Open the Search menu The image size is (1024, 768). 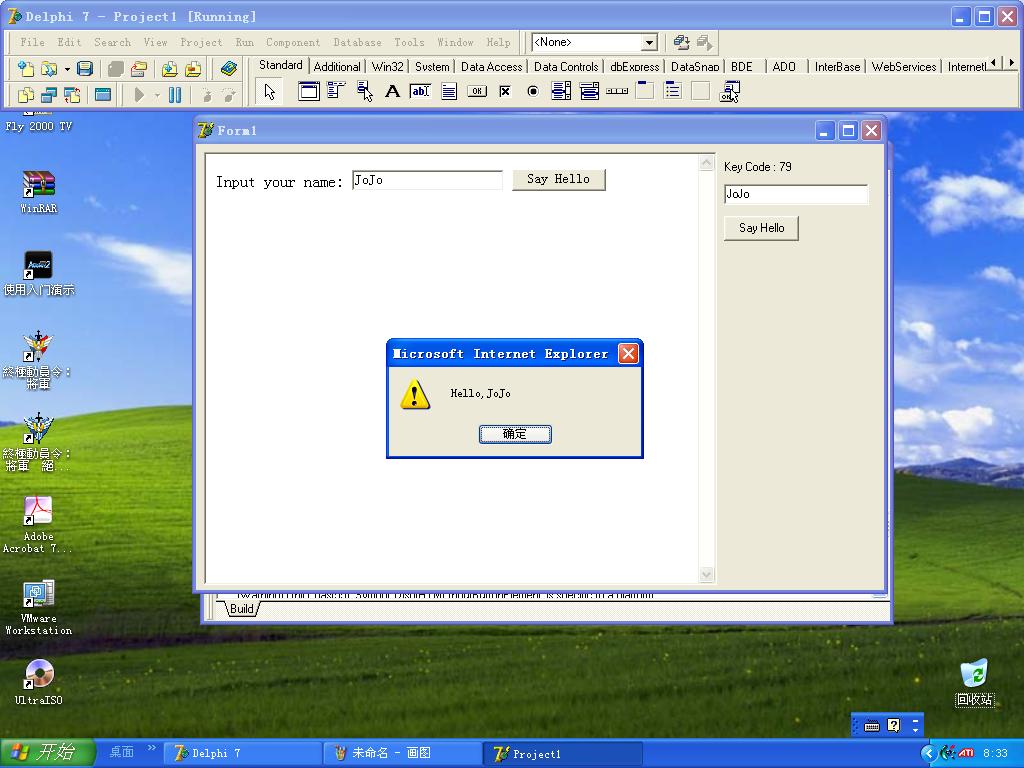pyautogui.click(x=112, y=42)
